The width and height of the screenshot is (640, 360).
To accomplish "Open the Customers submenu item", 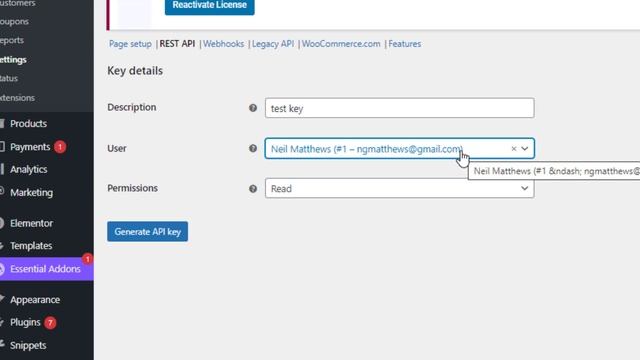I will point(17,3).
